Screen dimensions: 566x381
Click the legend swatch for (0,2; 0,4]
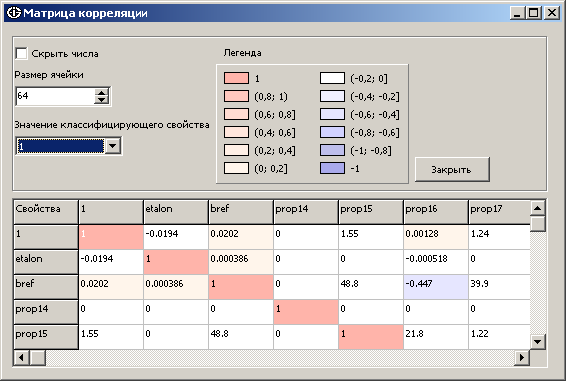[x=236, y=150]
